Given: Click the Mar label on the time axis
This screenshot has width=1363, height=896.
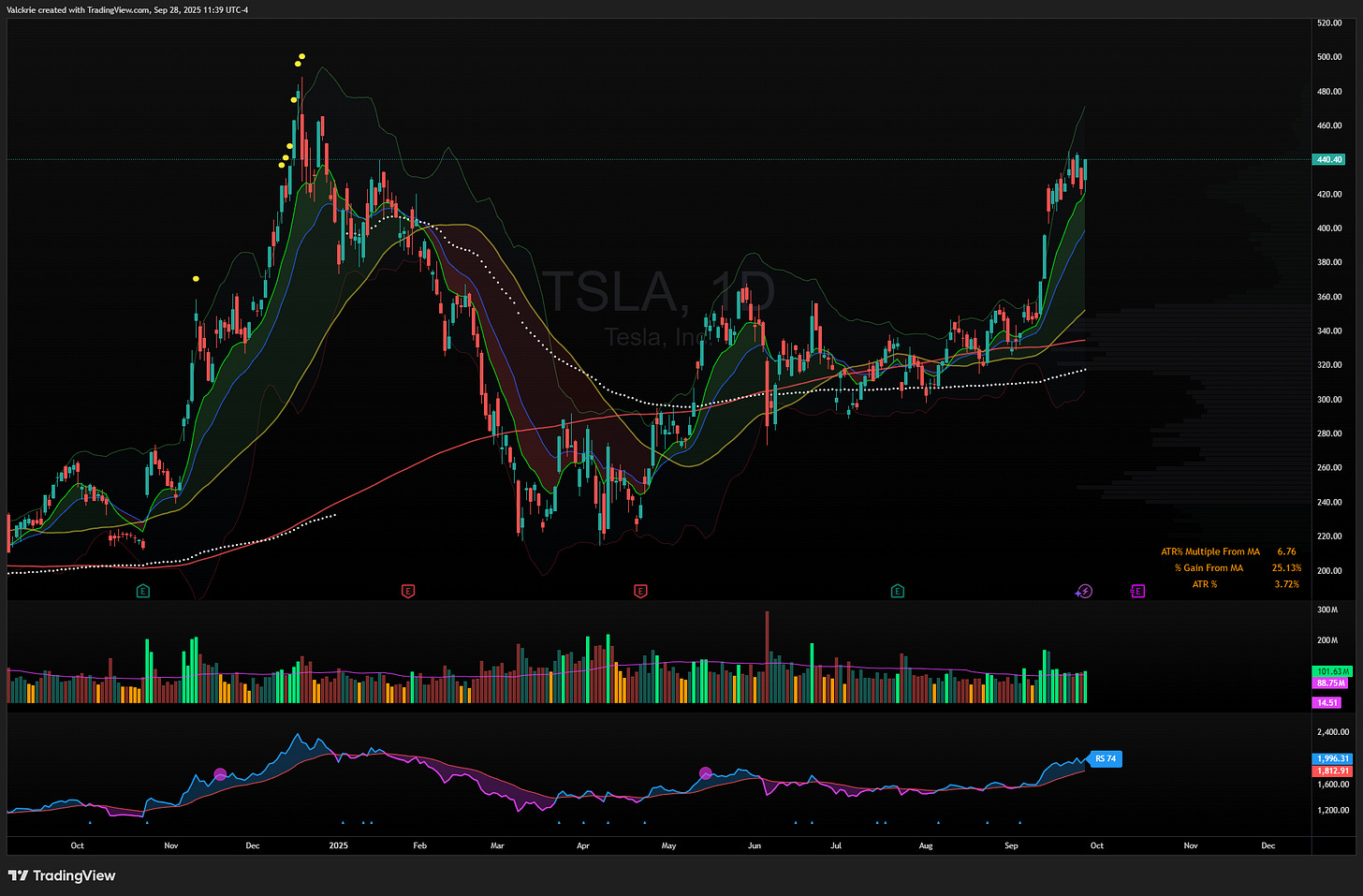Looking at the screenshot, I should [x=497, y=845].
